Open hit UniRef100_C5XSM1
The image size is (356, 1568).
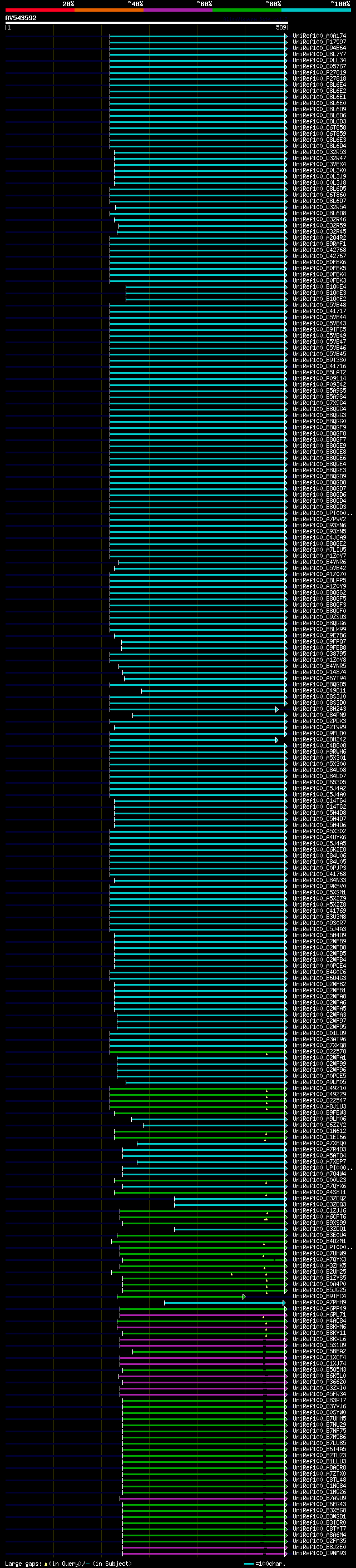[x=319, y=892]
